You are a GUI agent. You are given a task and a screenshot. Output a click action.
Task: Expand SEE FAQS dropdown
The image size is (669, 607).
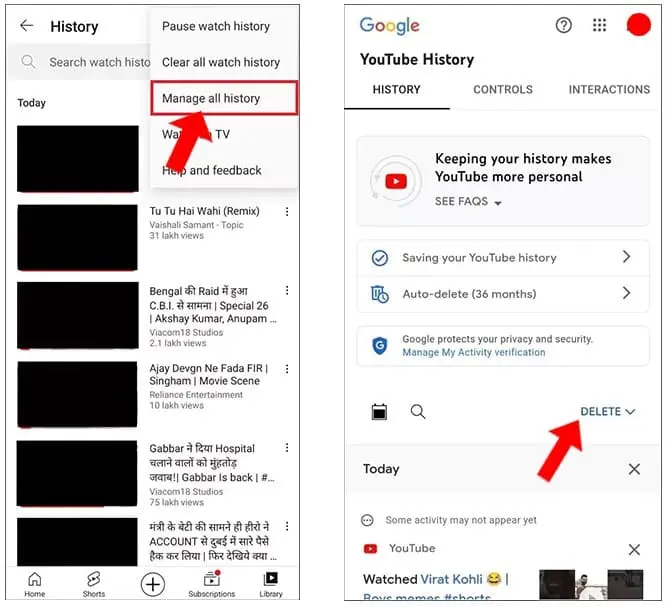coord(468,201)
